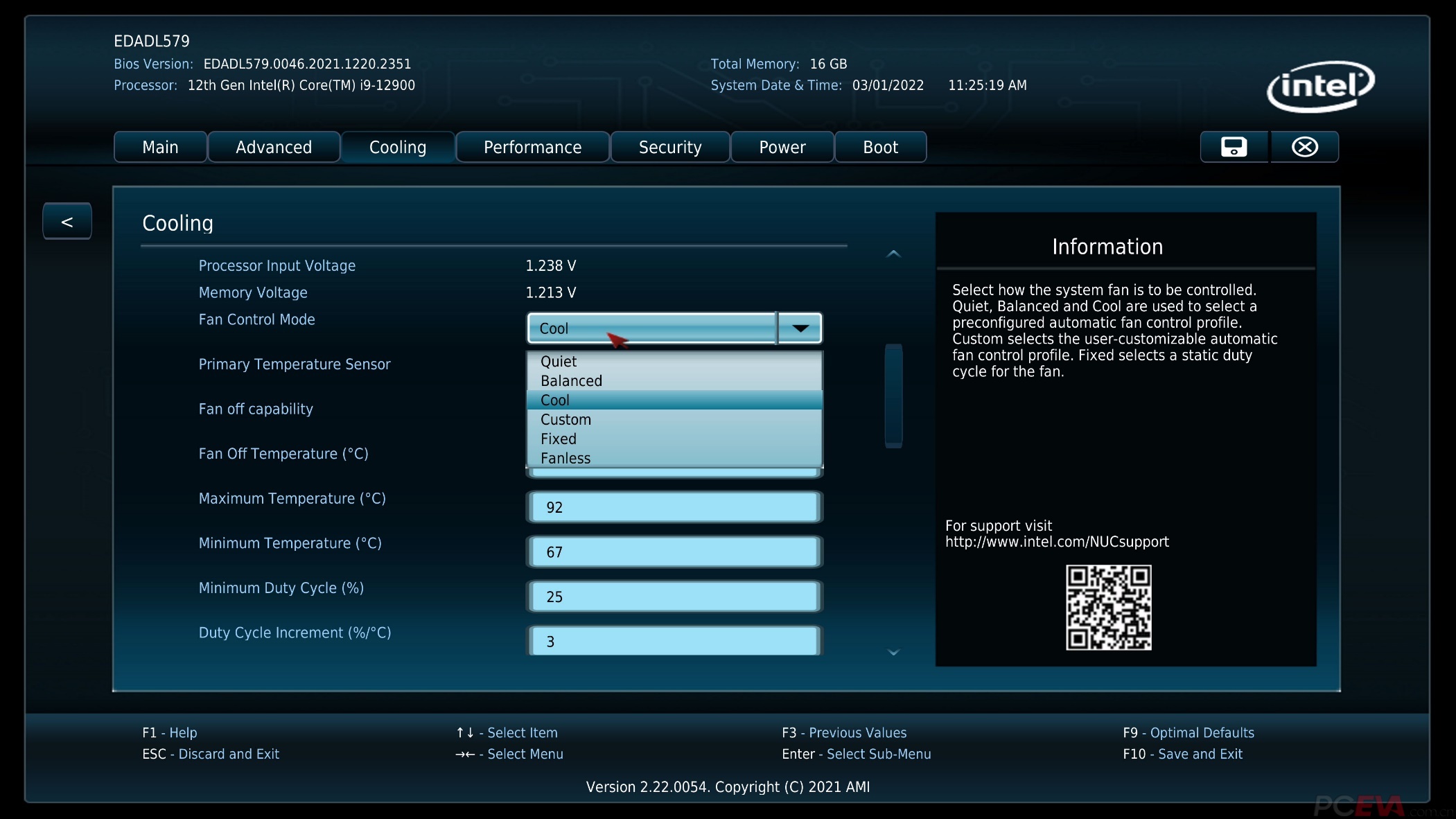Go to the Boot tab
The height and width of the screenshot is (819, 1456).
(x=880, y=148)
